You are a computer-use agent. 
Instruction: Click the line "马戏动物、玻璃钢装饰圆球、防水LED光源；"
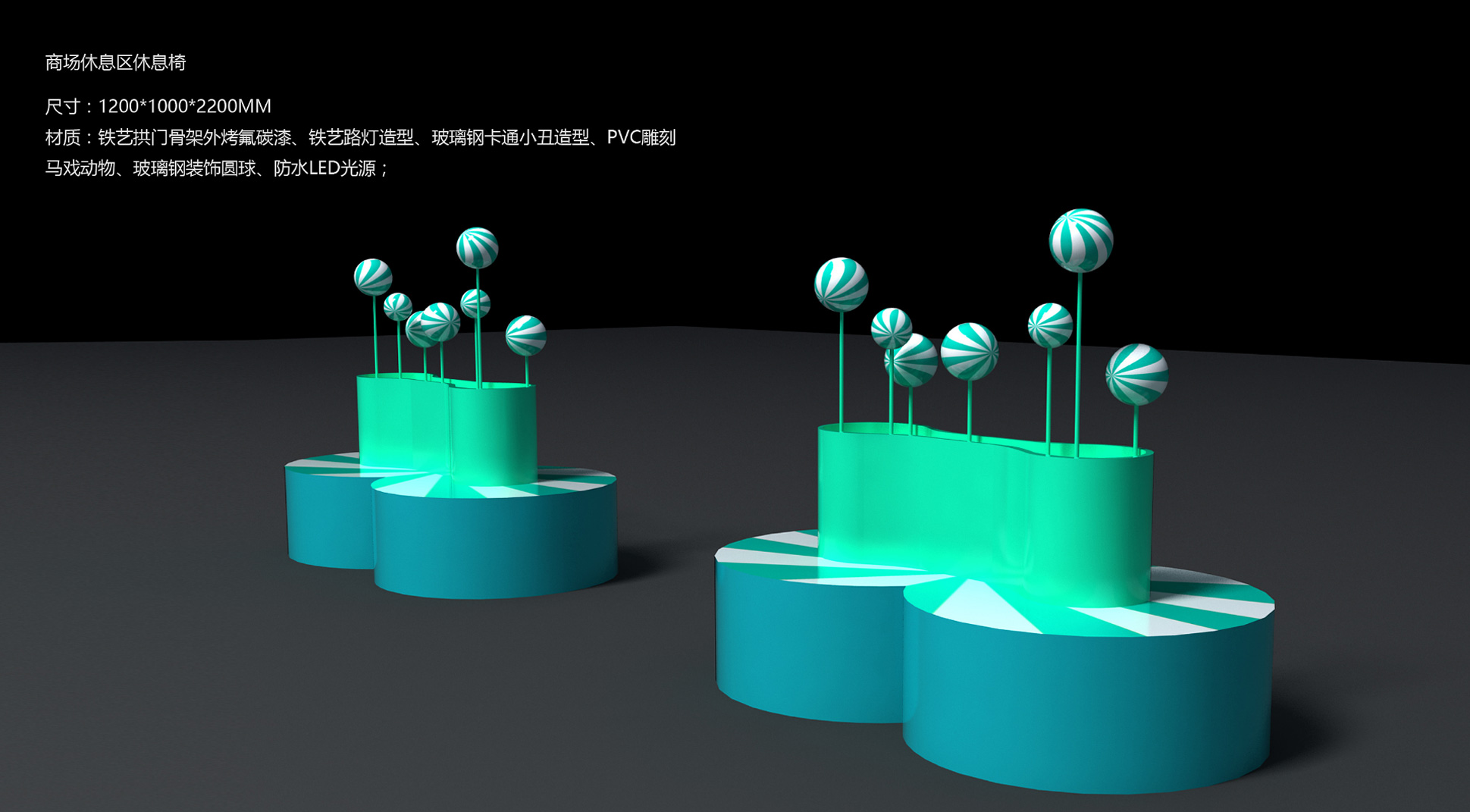[217, 168]
